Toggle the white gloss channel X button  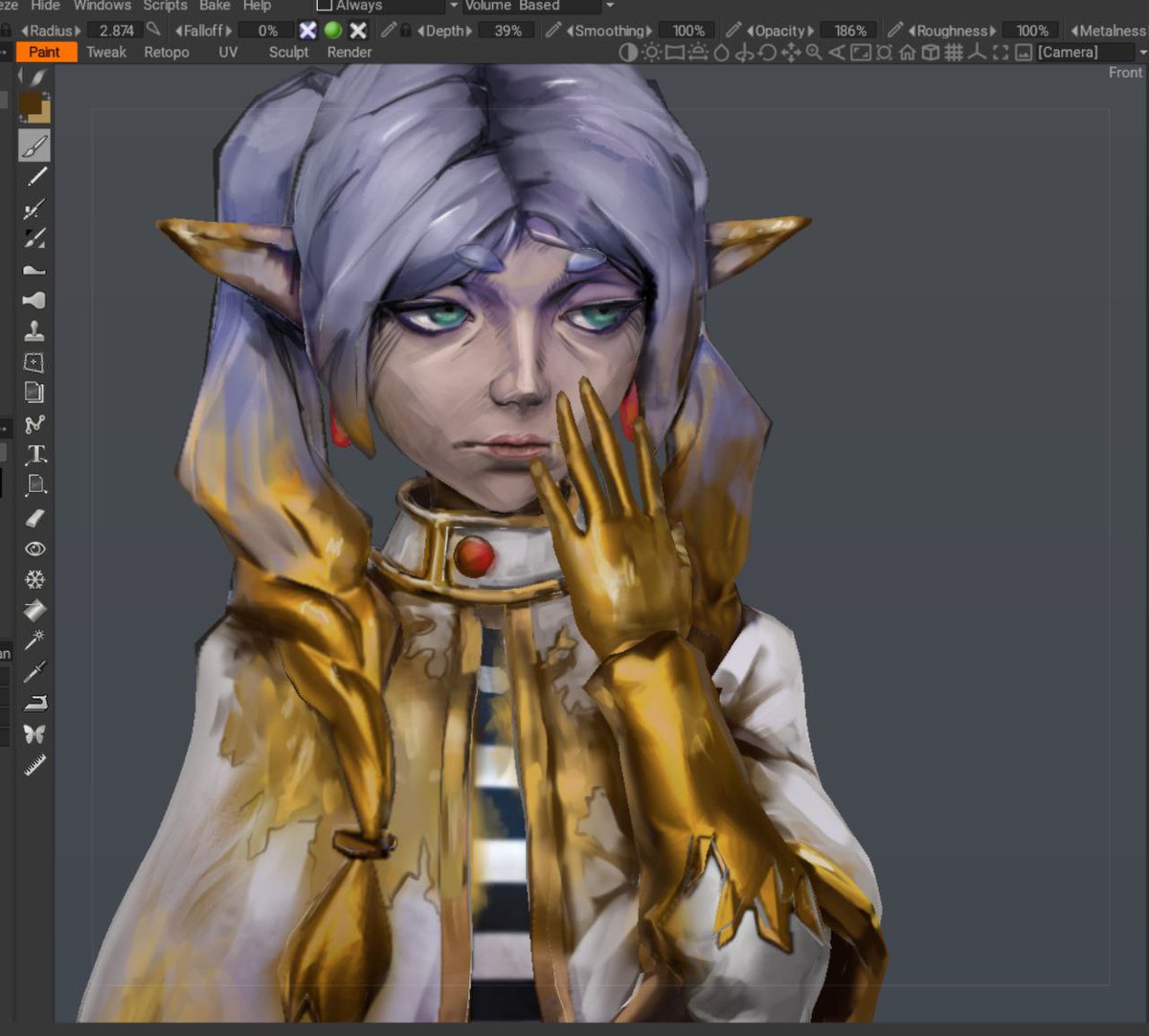point(358,31)
